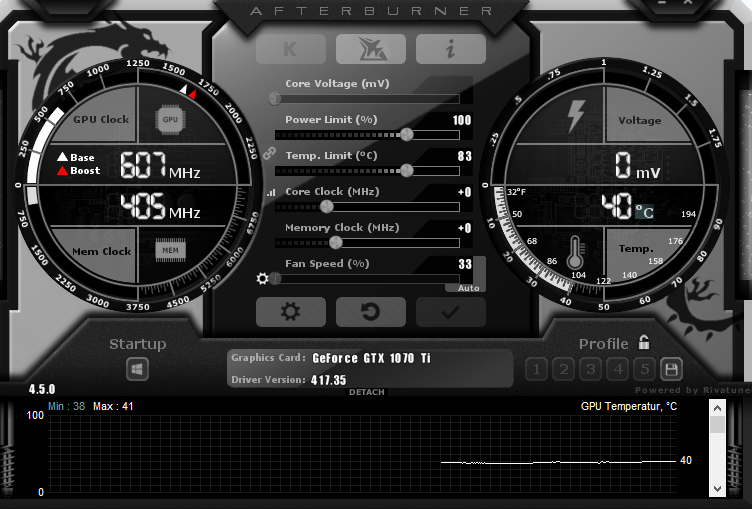Click the Fan Speed slider handle
This screenshot has width=752, height=509.
(275, 279)
